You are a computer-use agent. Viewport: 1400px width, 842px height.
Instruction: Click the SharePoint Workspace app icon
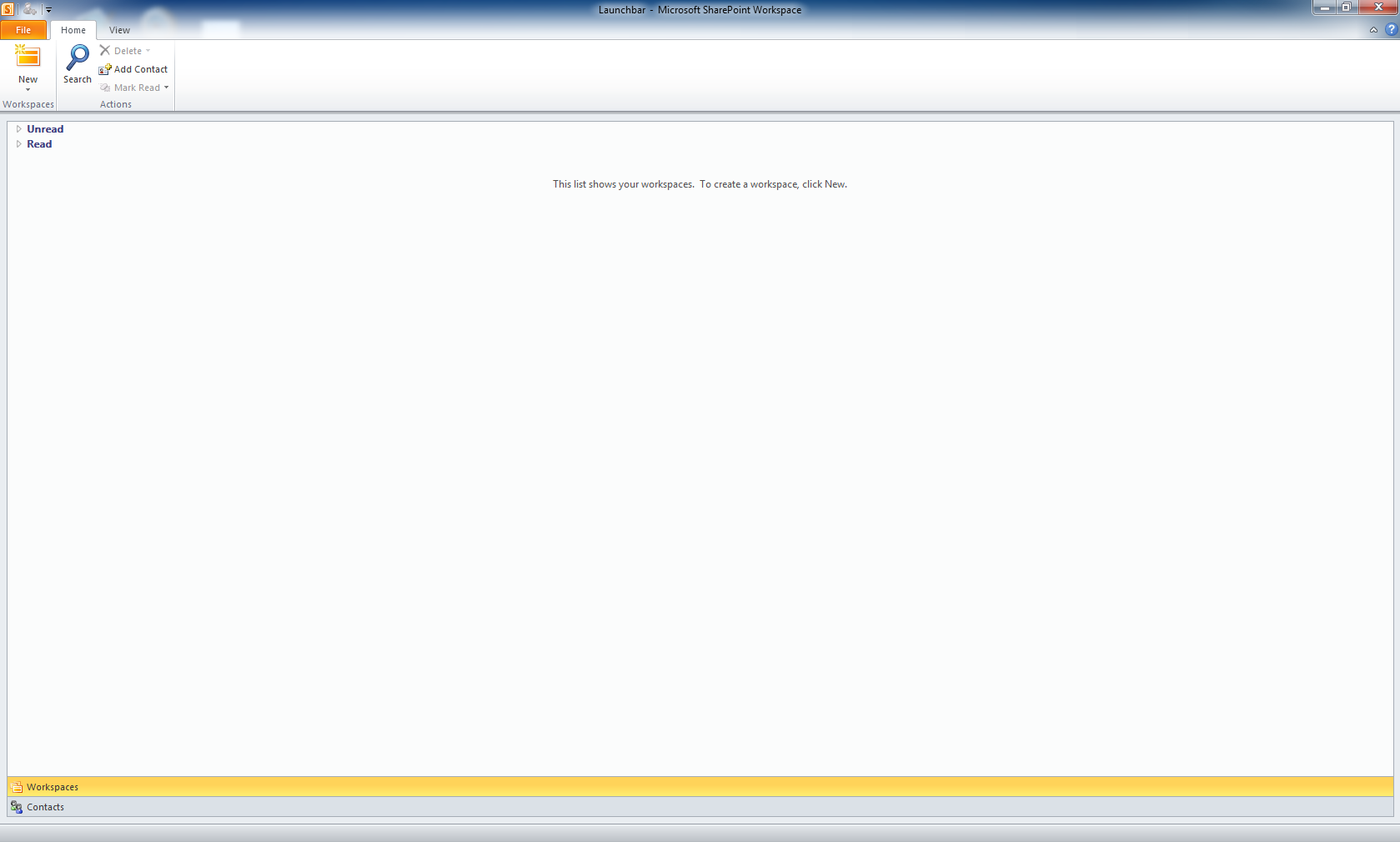tap(8, 9)
